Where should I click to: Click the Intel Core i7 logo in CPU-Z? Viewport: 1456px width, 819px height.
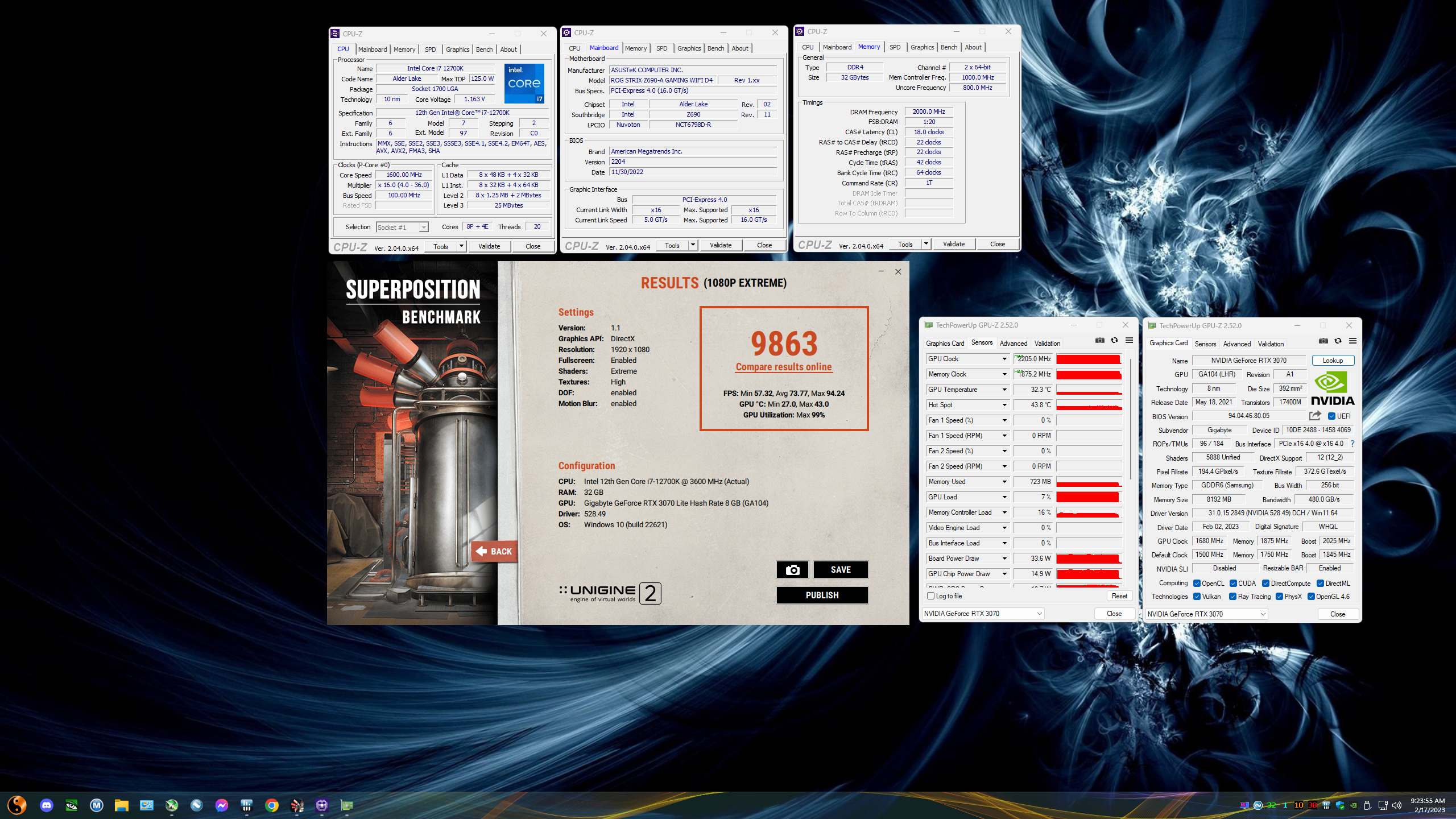pos(524,84)
